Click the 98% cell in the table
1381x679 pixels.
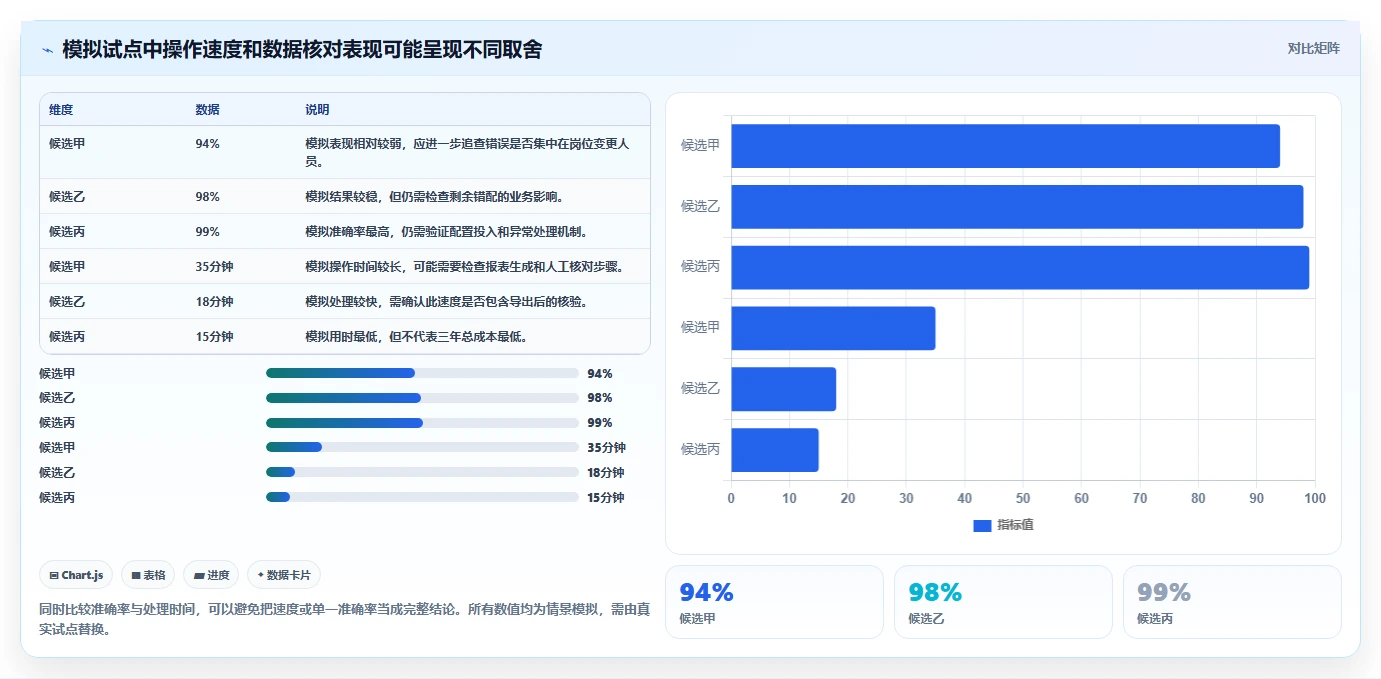coord(207,197)
